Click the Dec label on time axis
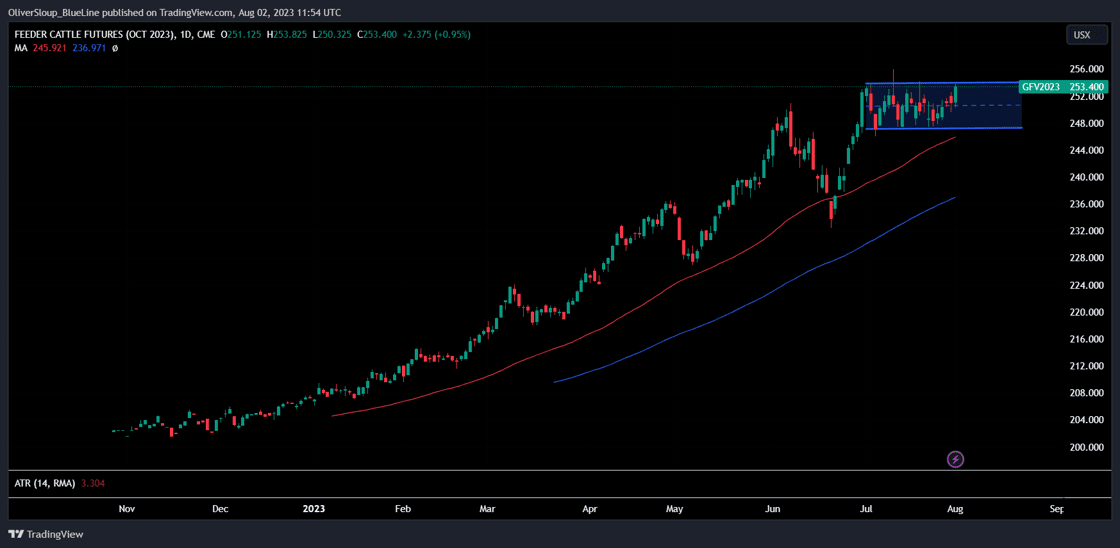 click(x=220, y=509)
